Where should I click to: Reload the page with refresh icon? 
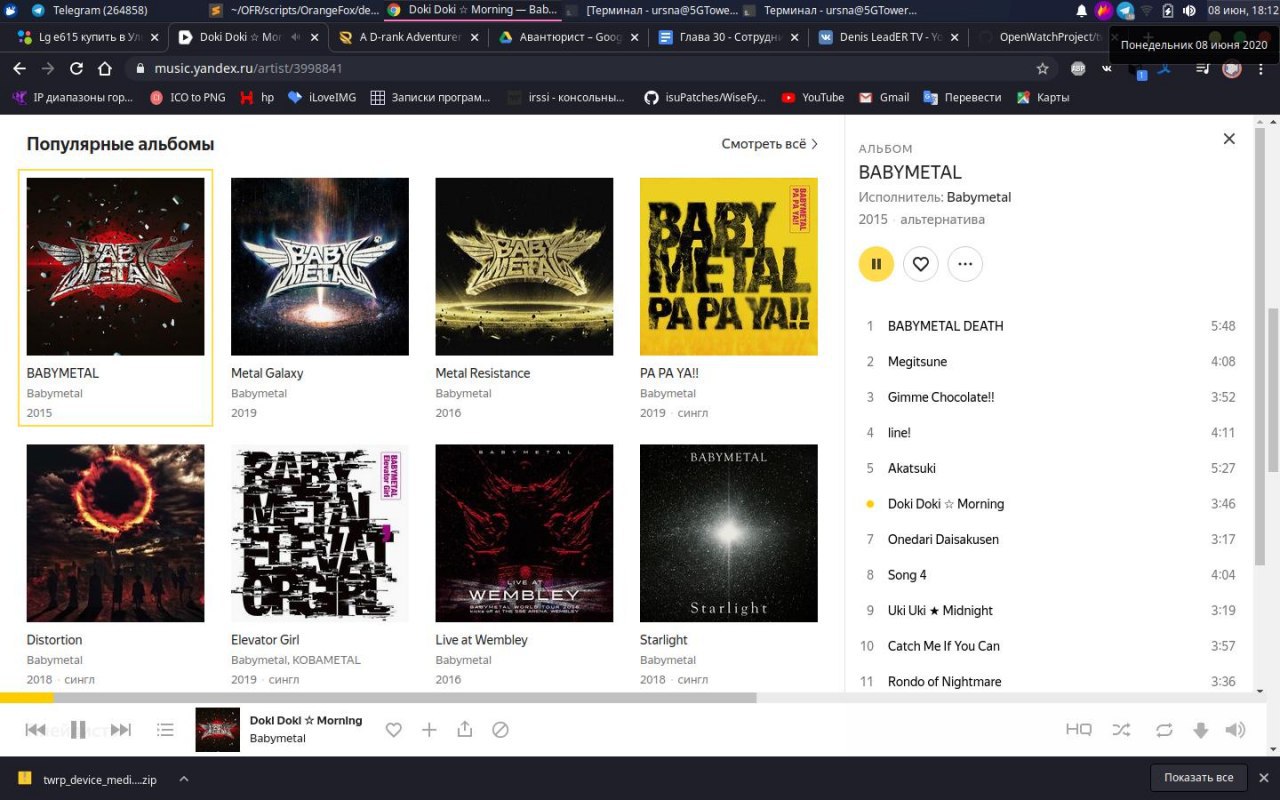coord(76,69)
